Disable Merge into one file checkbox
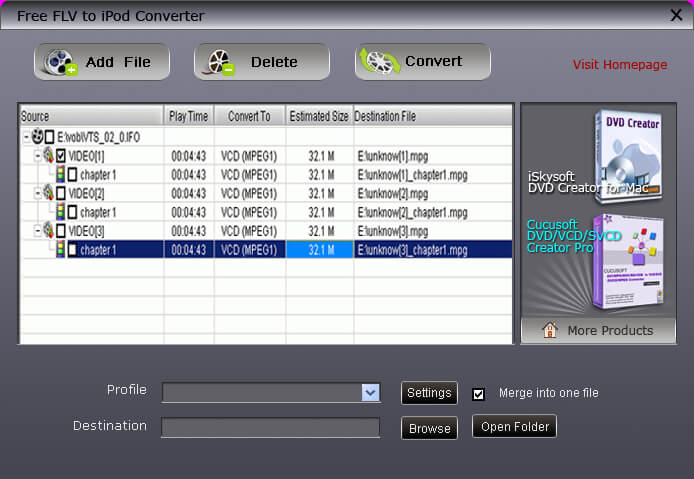The height and width of the screenshot is (479, 694). pyautogui.click(x=478, y=394)
